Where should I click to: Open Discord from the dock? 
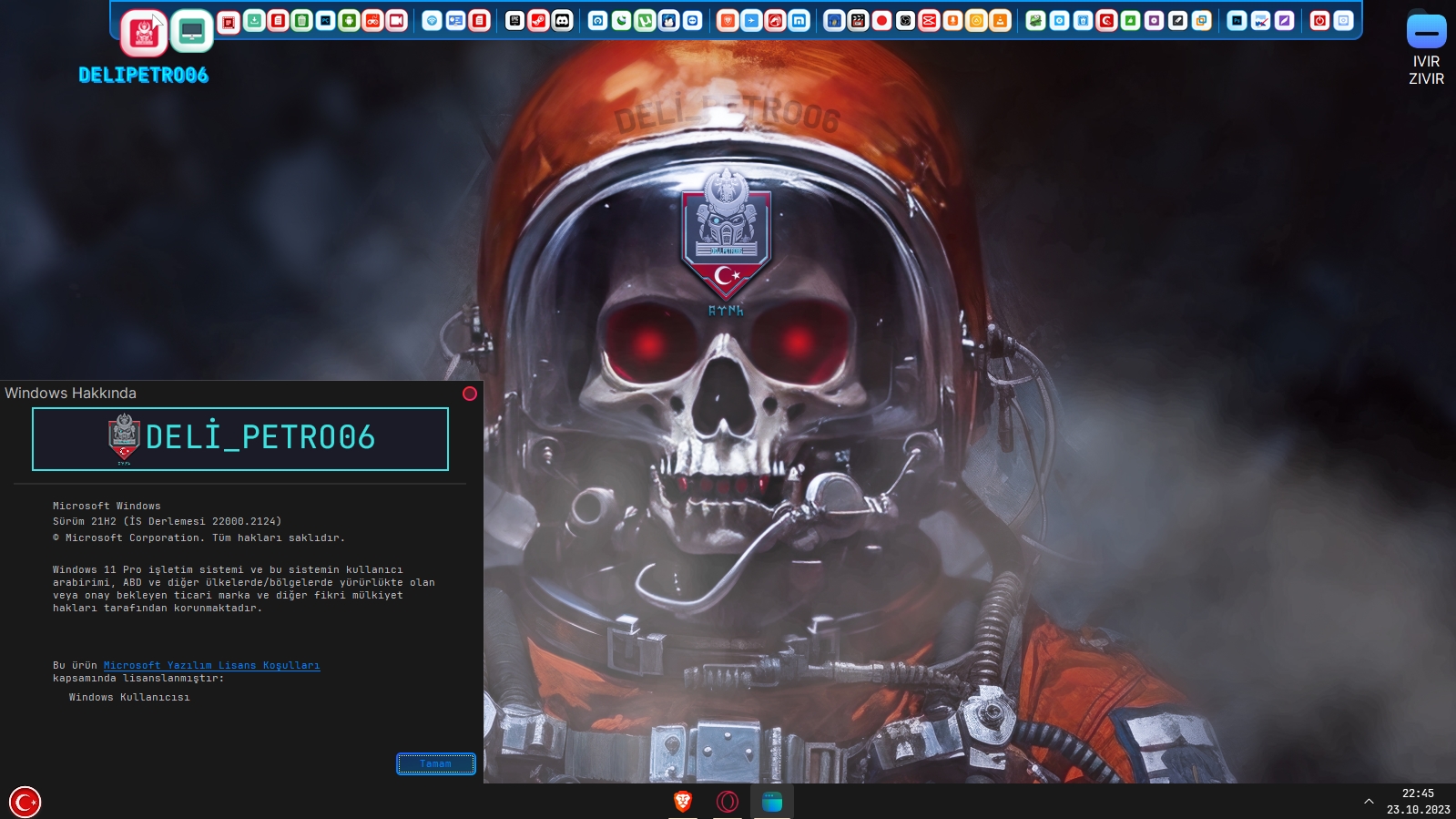(562, 20)
